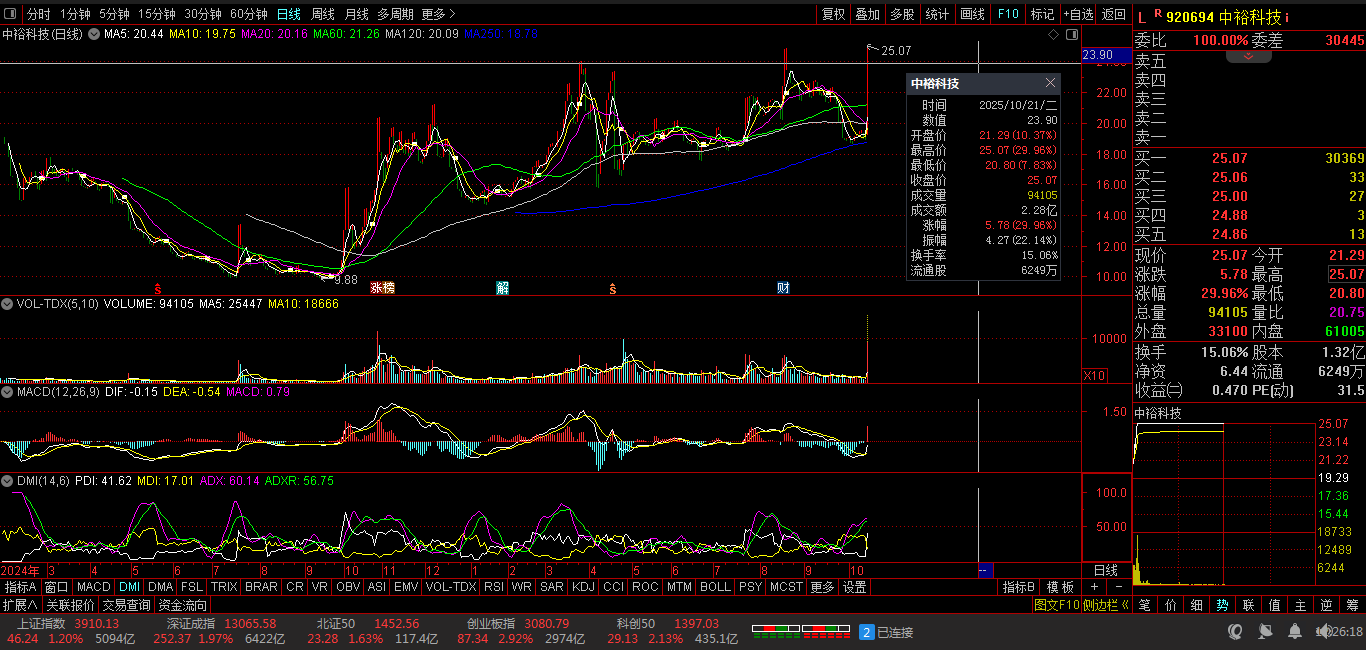
Task: Select the 60分钟 period tab
Action: (248, 14)
